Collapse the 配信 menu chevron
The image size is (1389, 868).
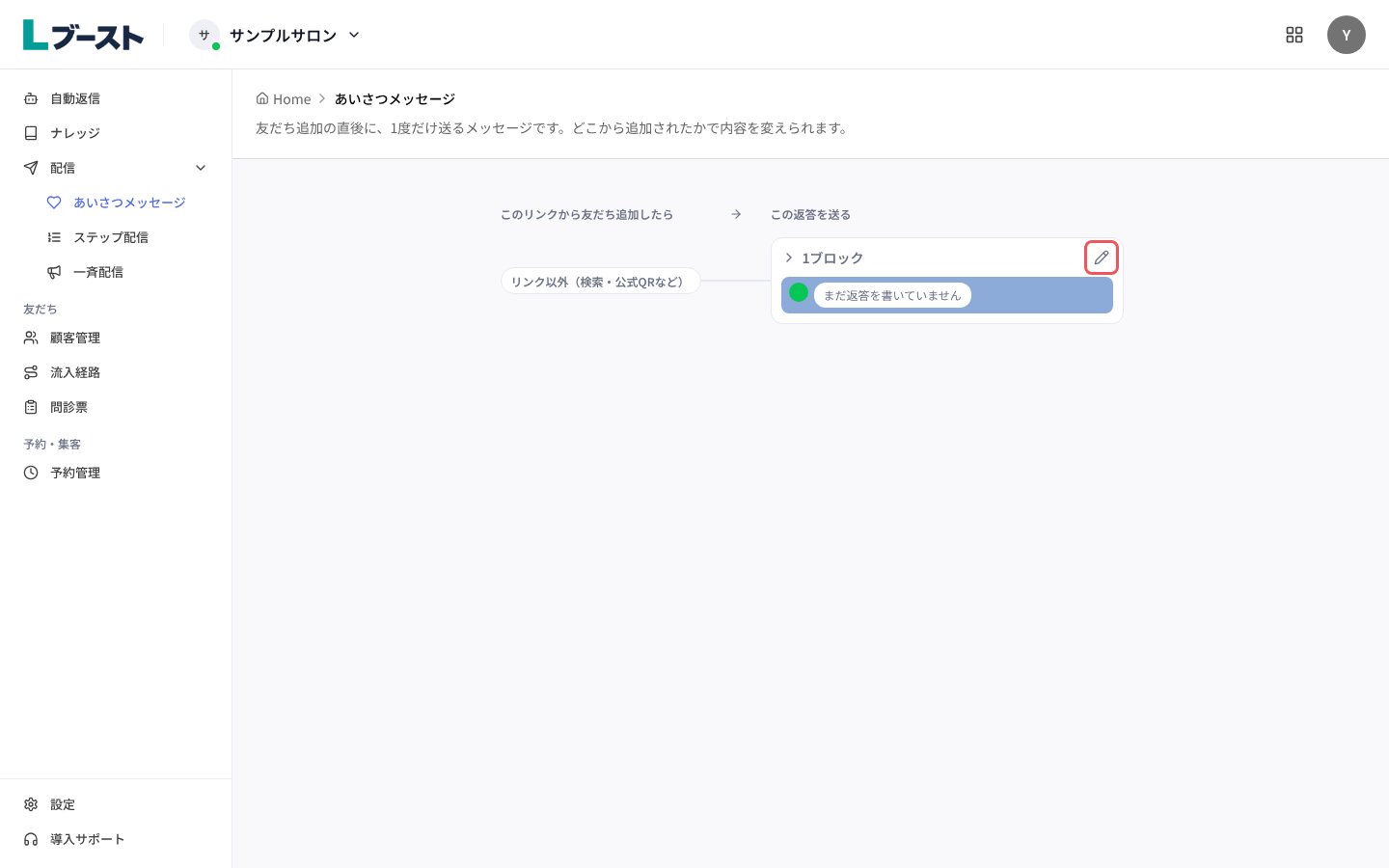coord(201,168)
